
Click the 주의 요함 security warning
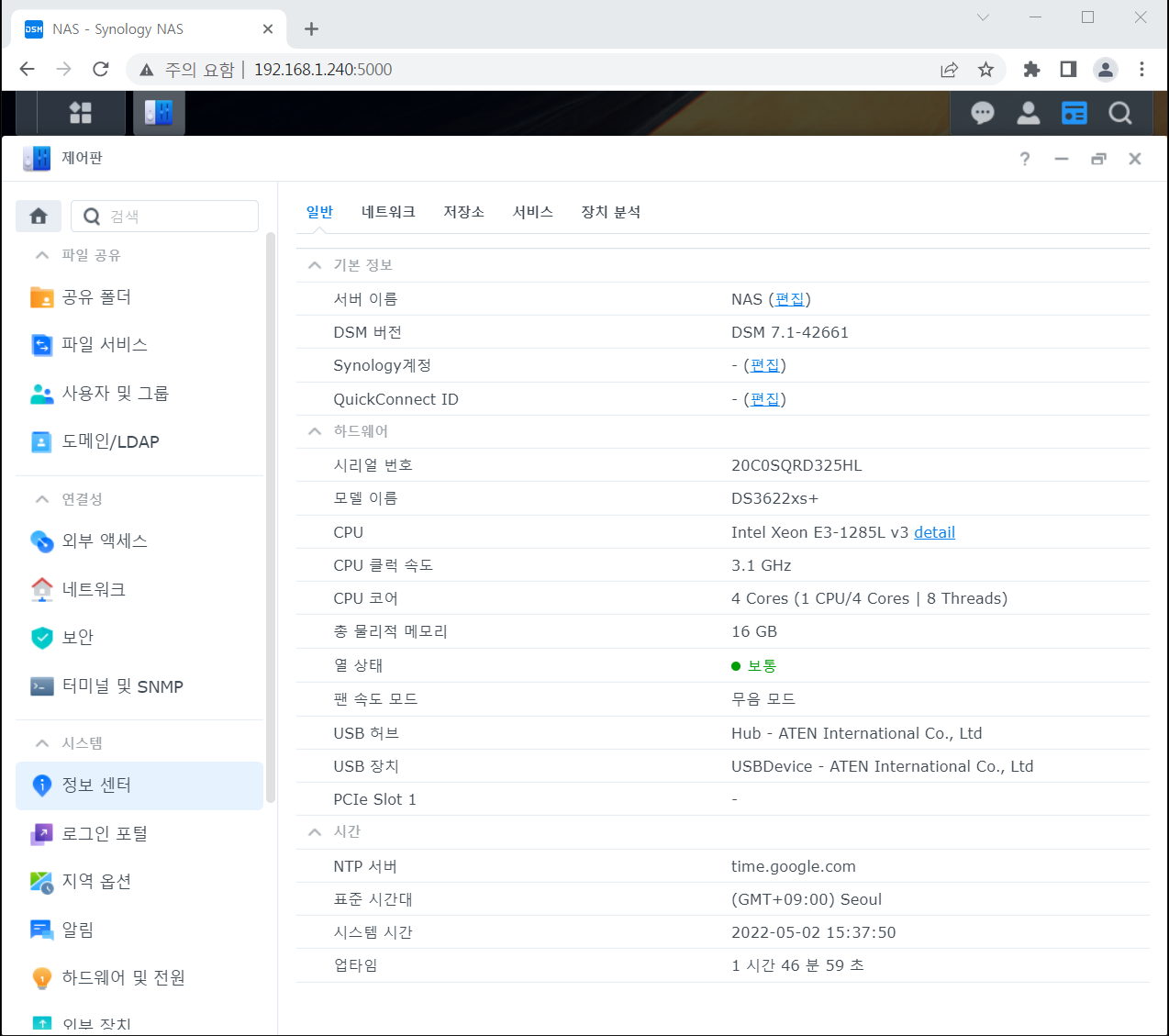tap(187, 70)
